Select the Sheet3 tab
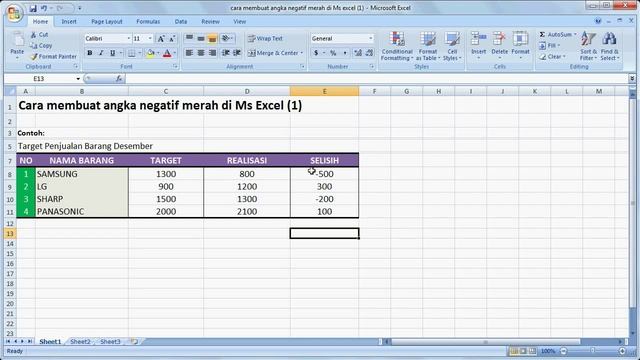 coord(110,342)
